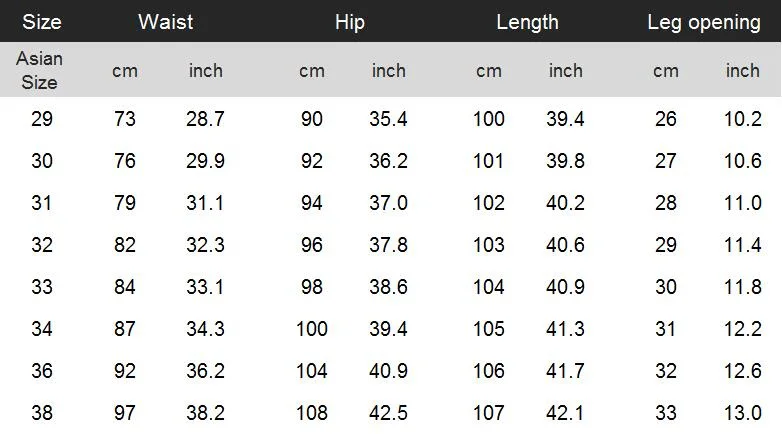Click size 38 in the Size column

point(42,413)
